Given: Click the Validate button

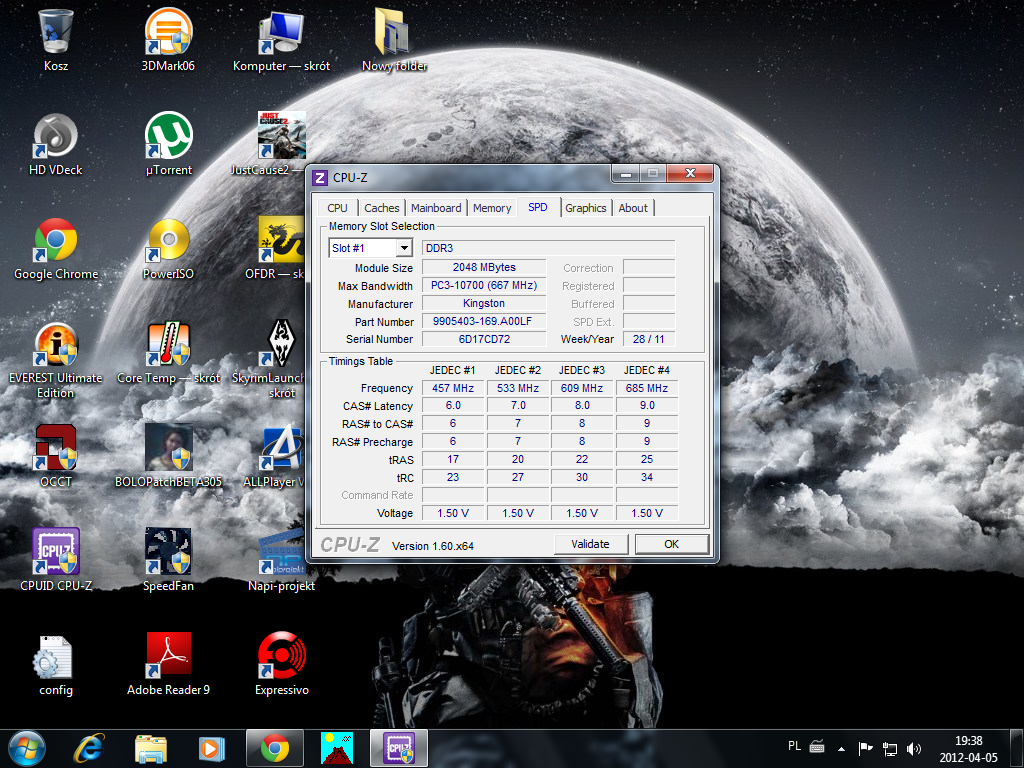Looking at the screenshot, I should [x=590, y=544].
